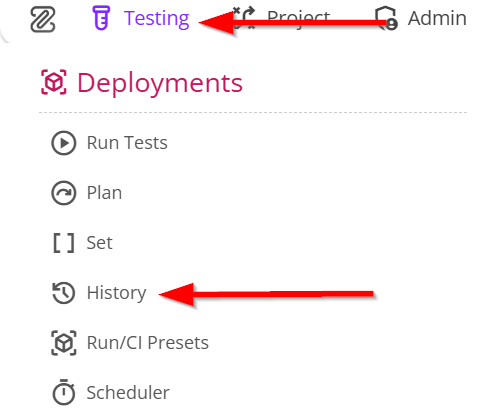Click the app logo icon
Viewport: 497px width, 415px height.
click(43, 19)
